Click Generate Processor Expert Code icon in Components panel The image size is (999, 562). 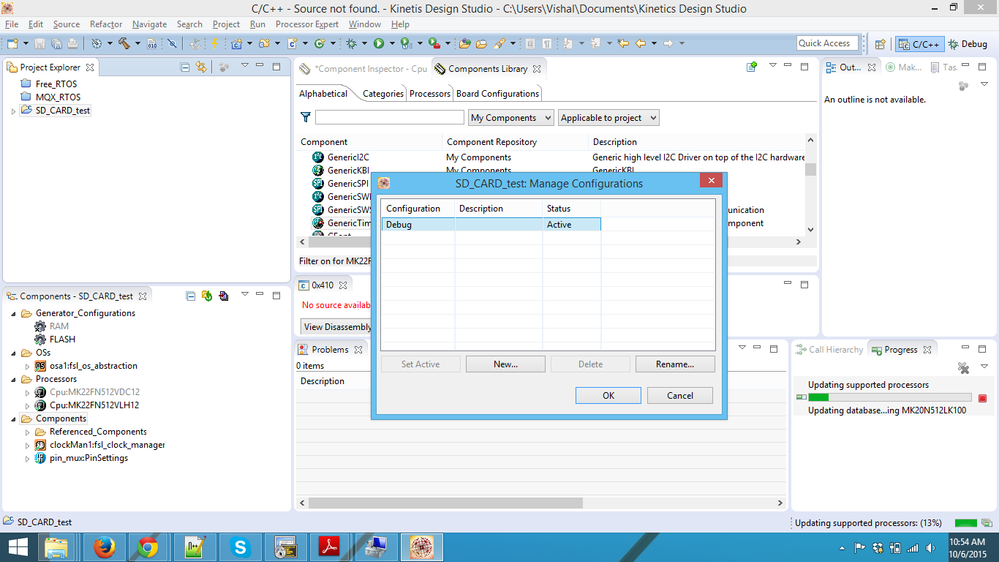click(x=207, y=296)
